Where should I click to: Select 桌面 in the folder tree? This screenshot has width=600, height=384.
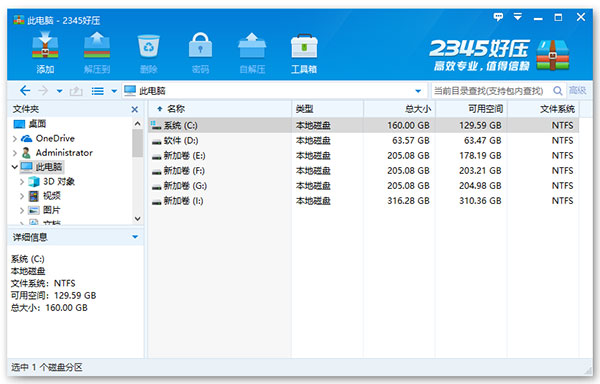[x=30, y=124]
